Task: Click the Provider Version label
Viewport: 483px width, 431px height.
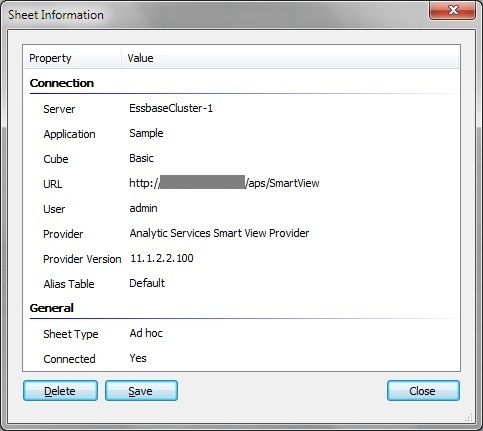Action: pyautogui.click(x=82, y=259)
